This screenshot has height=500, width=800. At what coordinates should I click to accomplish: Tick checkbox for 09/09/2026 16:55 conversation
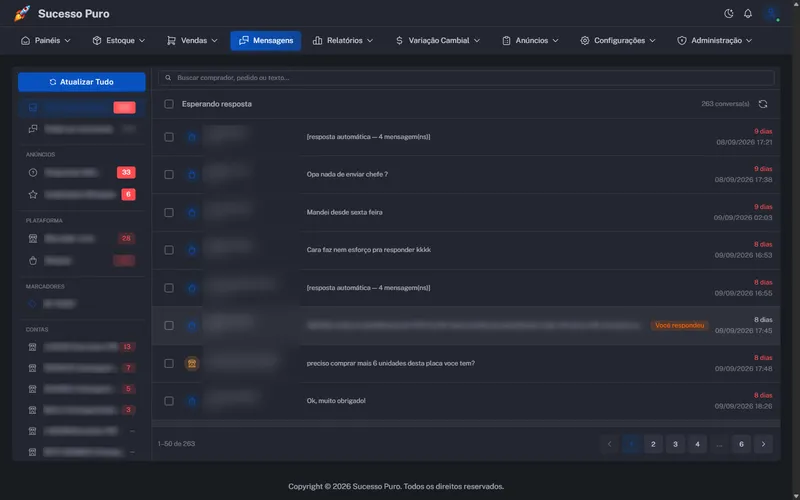point(169,288)
